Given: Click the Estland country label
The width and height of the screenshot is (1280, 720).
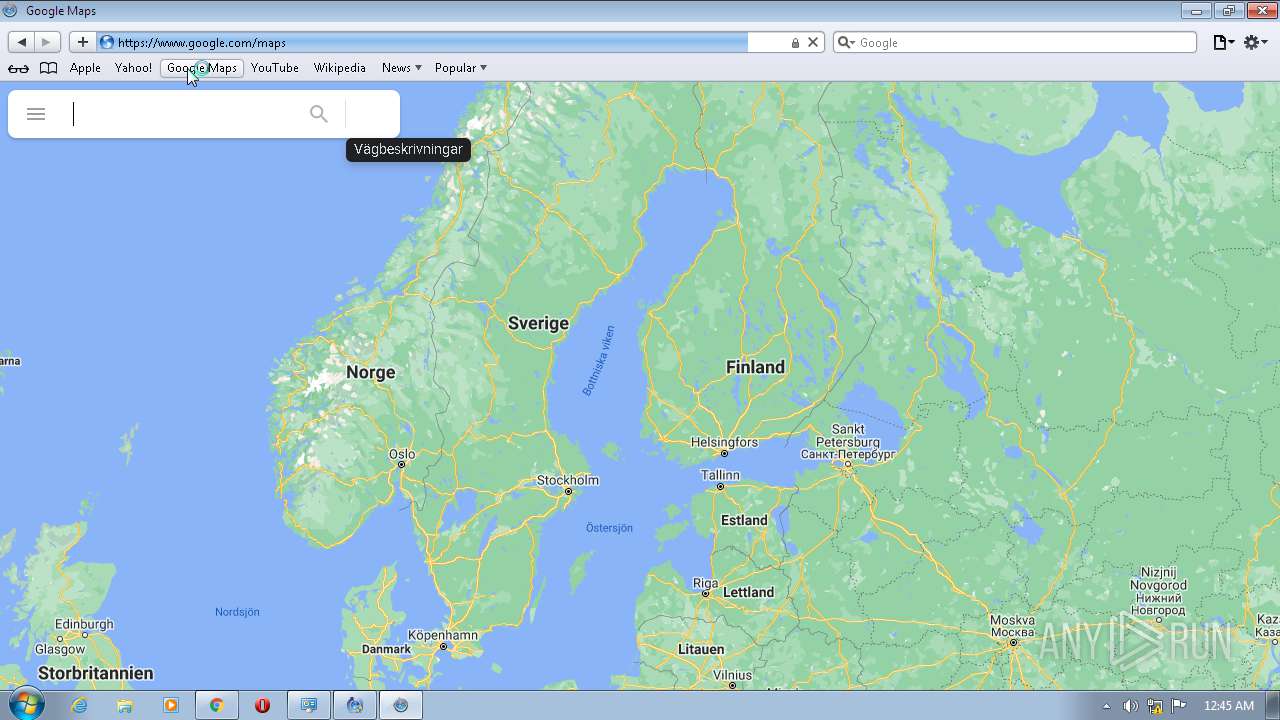Looking at the screenshot, I should 744,520.
